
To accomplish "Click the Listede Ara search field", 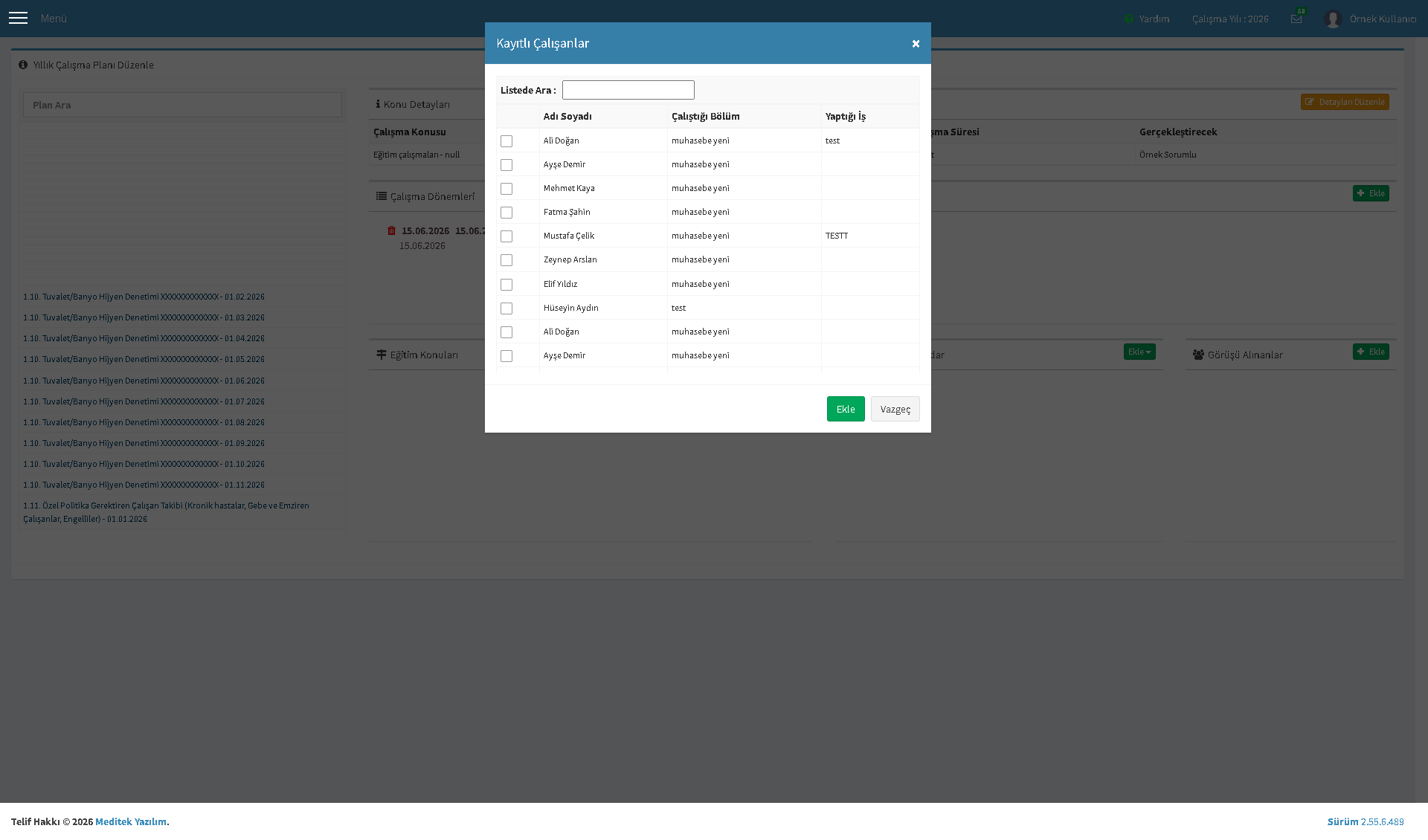I will pyautogui.click(x=628, y=90).
